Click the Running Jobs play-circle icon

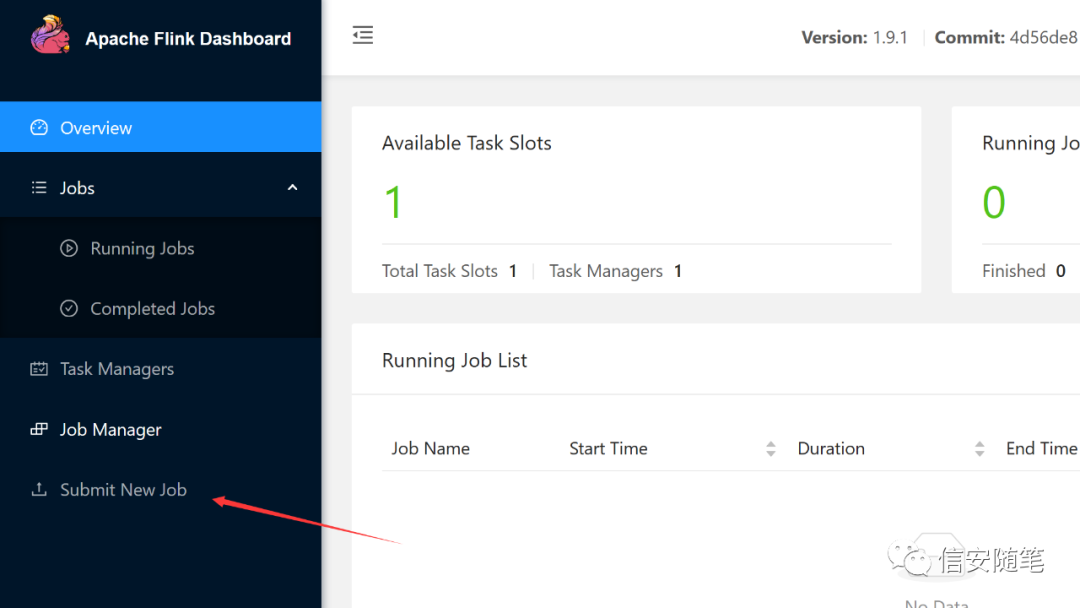pos(69,248)
